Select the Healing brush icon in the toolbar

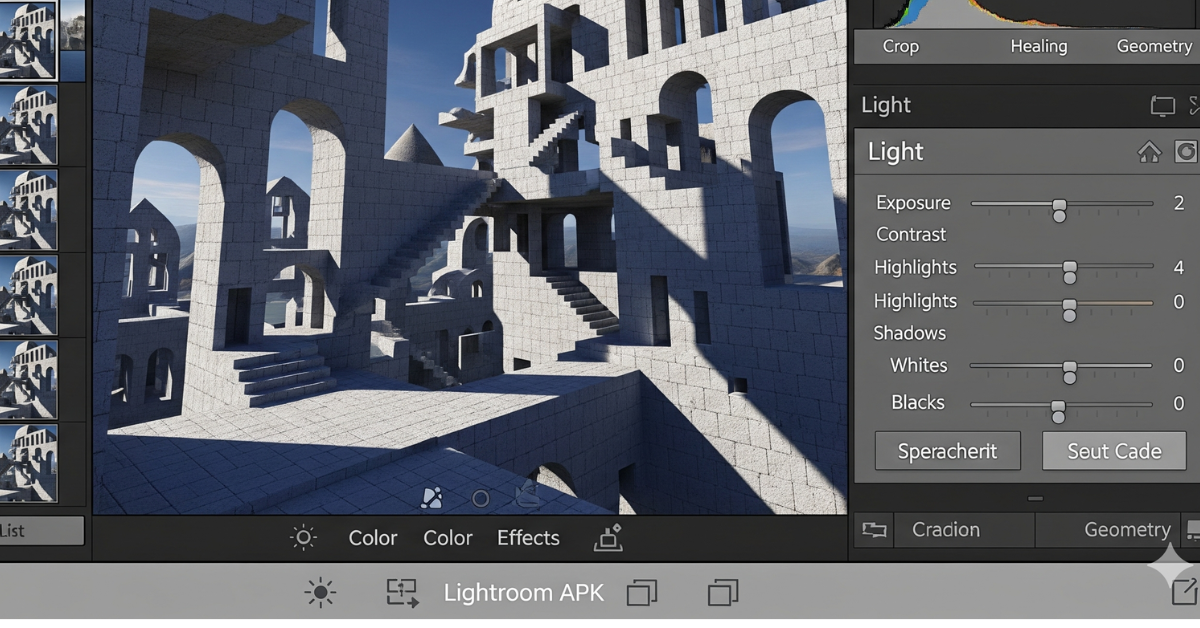(1038, 46)
